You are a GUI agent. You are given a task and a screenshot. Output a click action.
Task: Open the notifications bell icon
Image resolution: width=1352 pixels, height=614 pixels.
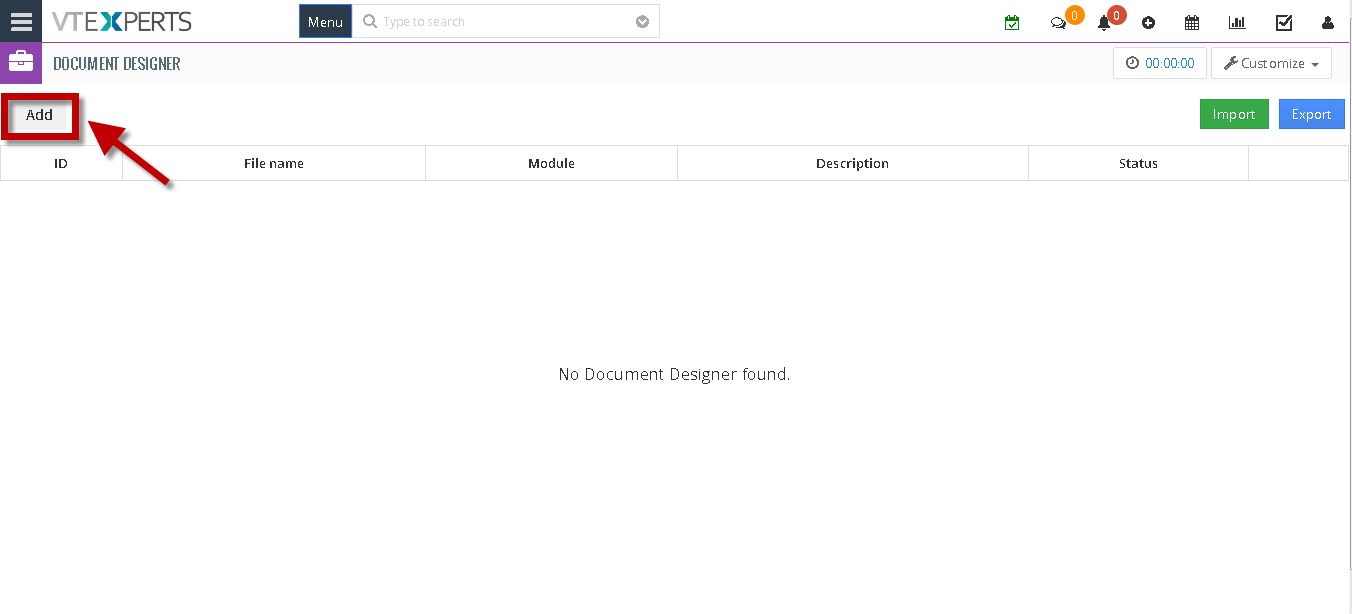(x=1104, y=23)
